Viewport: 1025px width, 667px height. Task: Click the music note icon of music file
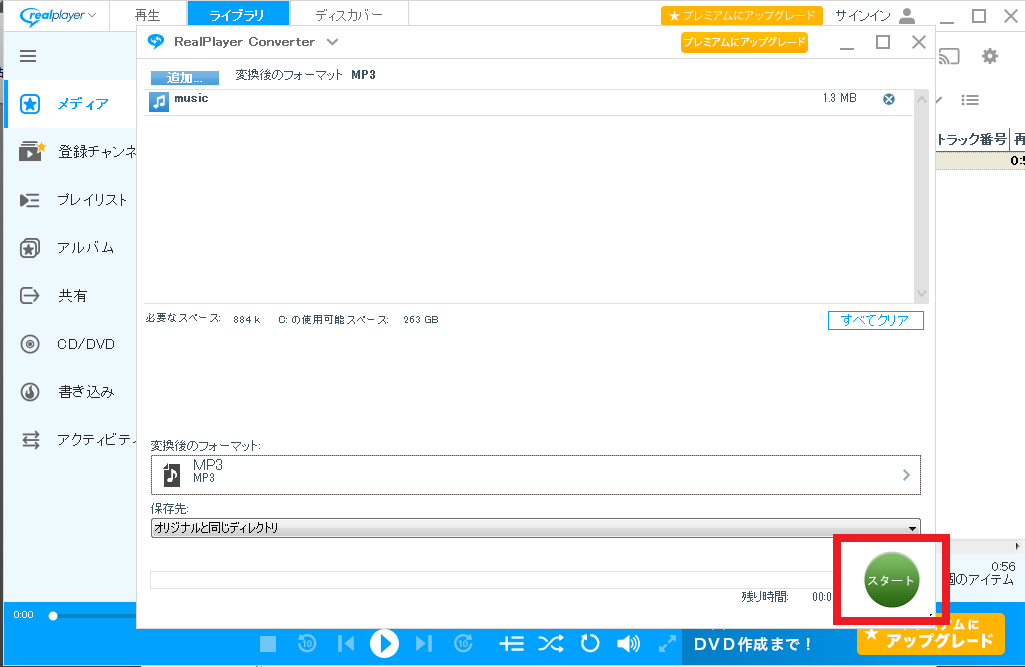coord(159,102)
